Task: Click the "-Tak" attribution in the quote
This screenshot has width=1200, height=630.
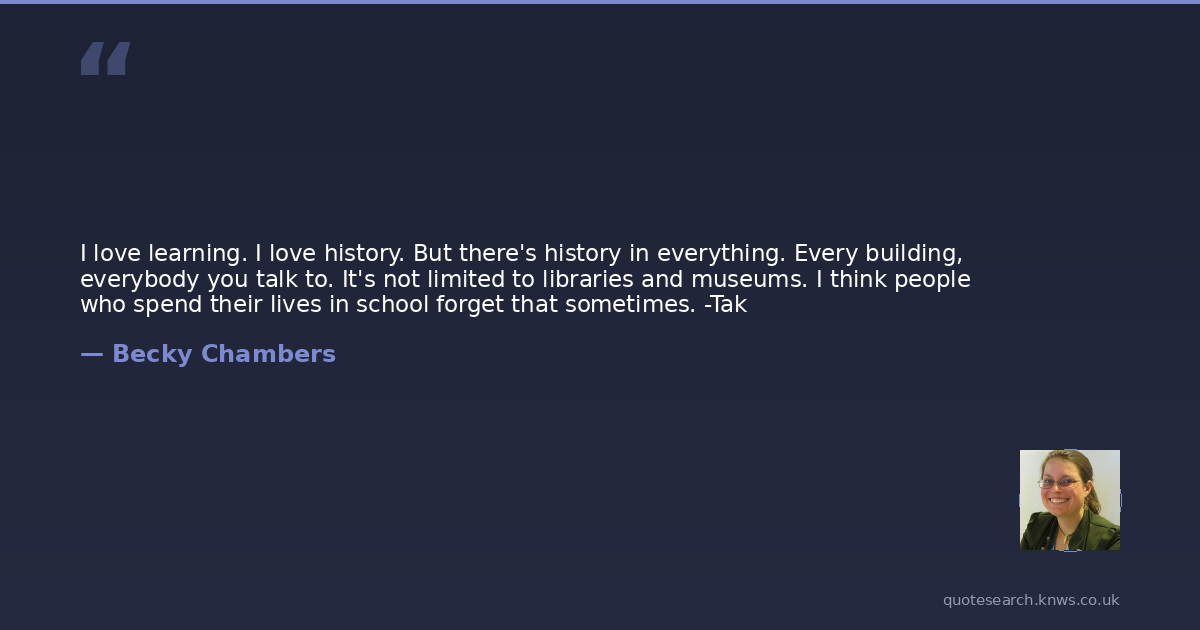Action: 726,304
